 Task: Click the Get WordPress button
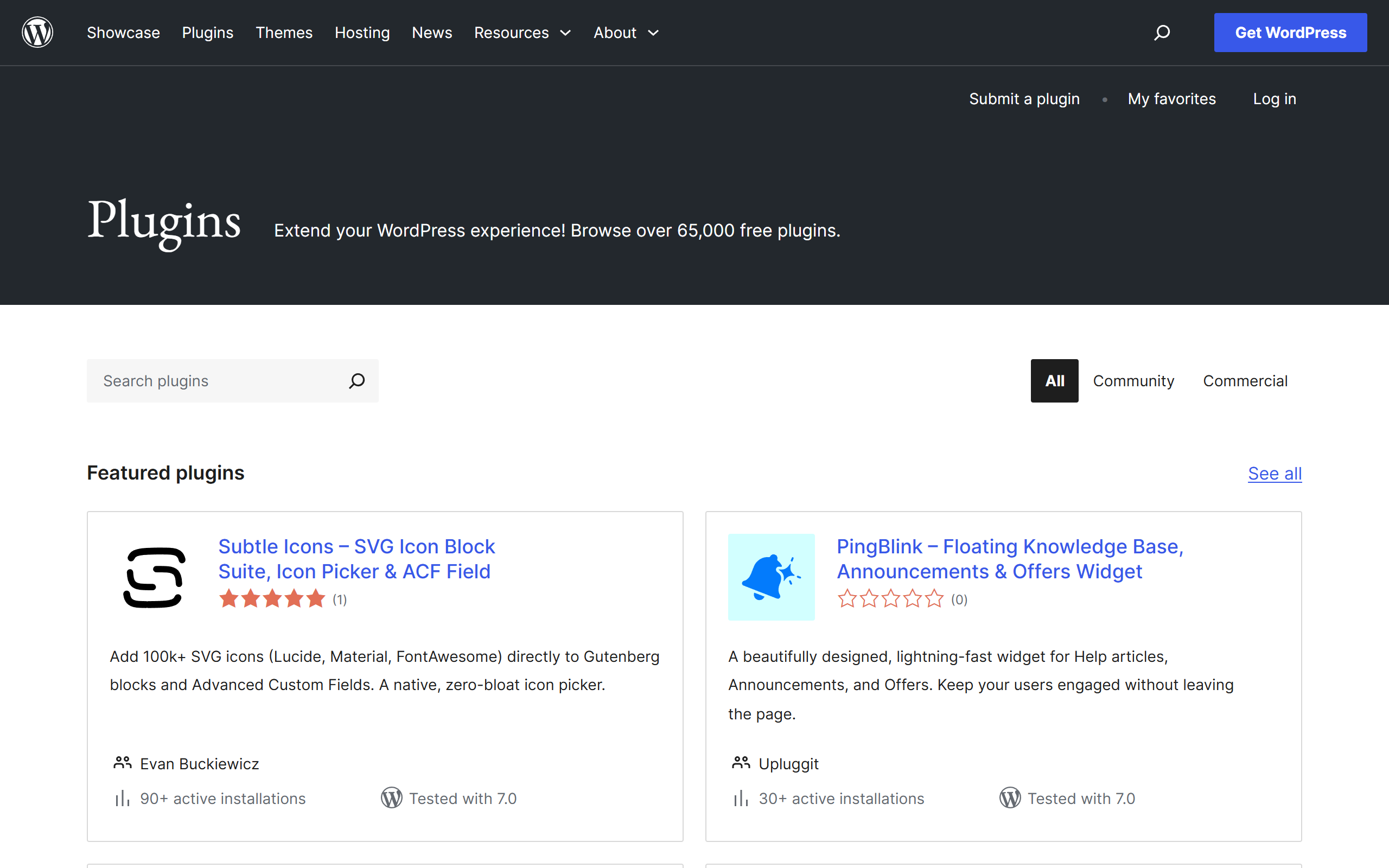[x=1290, y=33]
